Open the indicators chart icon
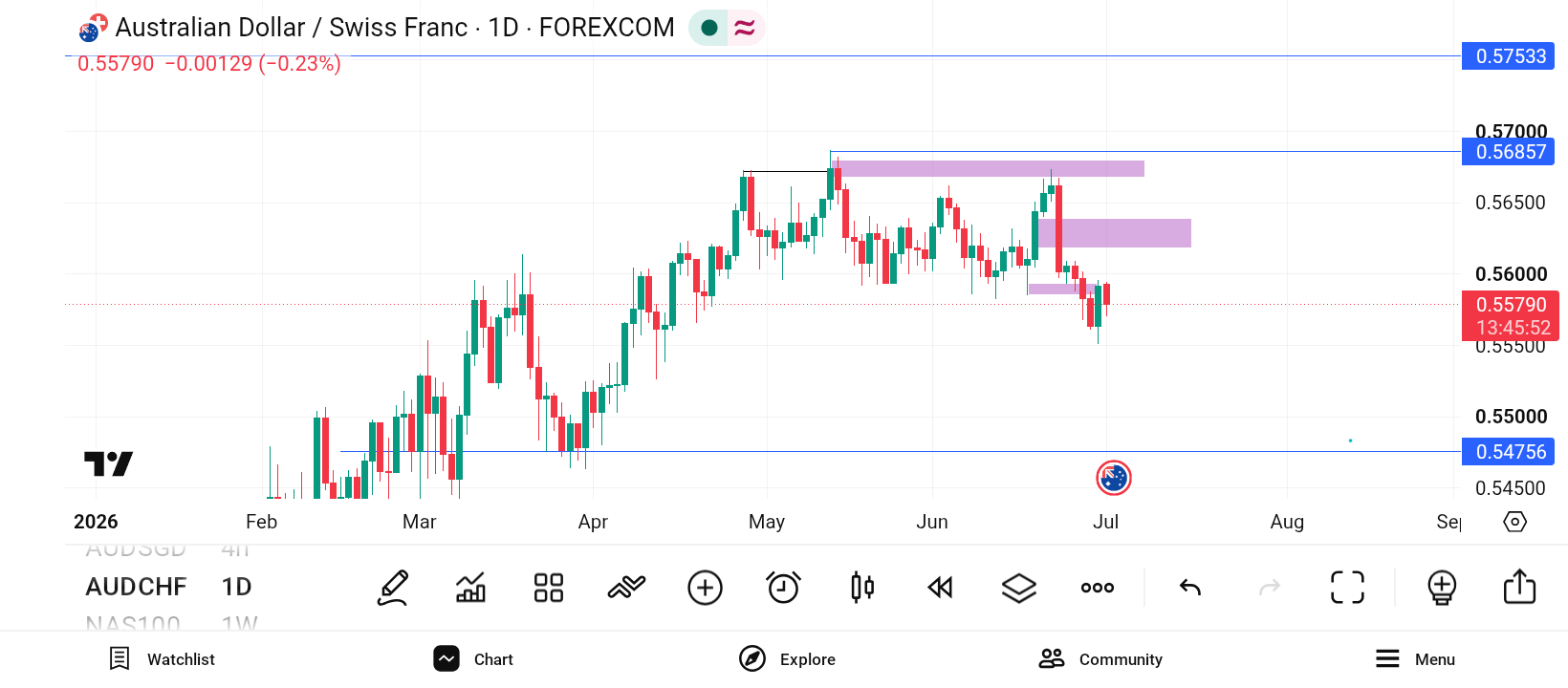The image size is (1568, 688). click(470, 588)
